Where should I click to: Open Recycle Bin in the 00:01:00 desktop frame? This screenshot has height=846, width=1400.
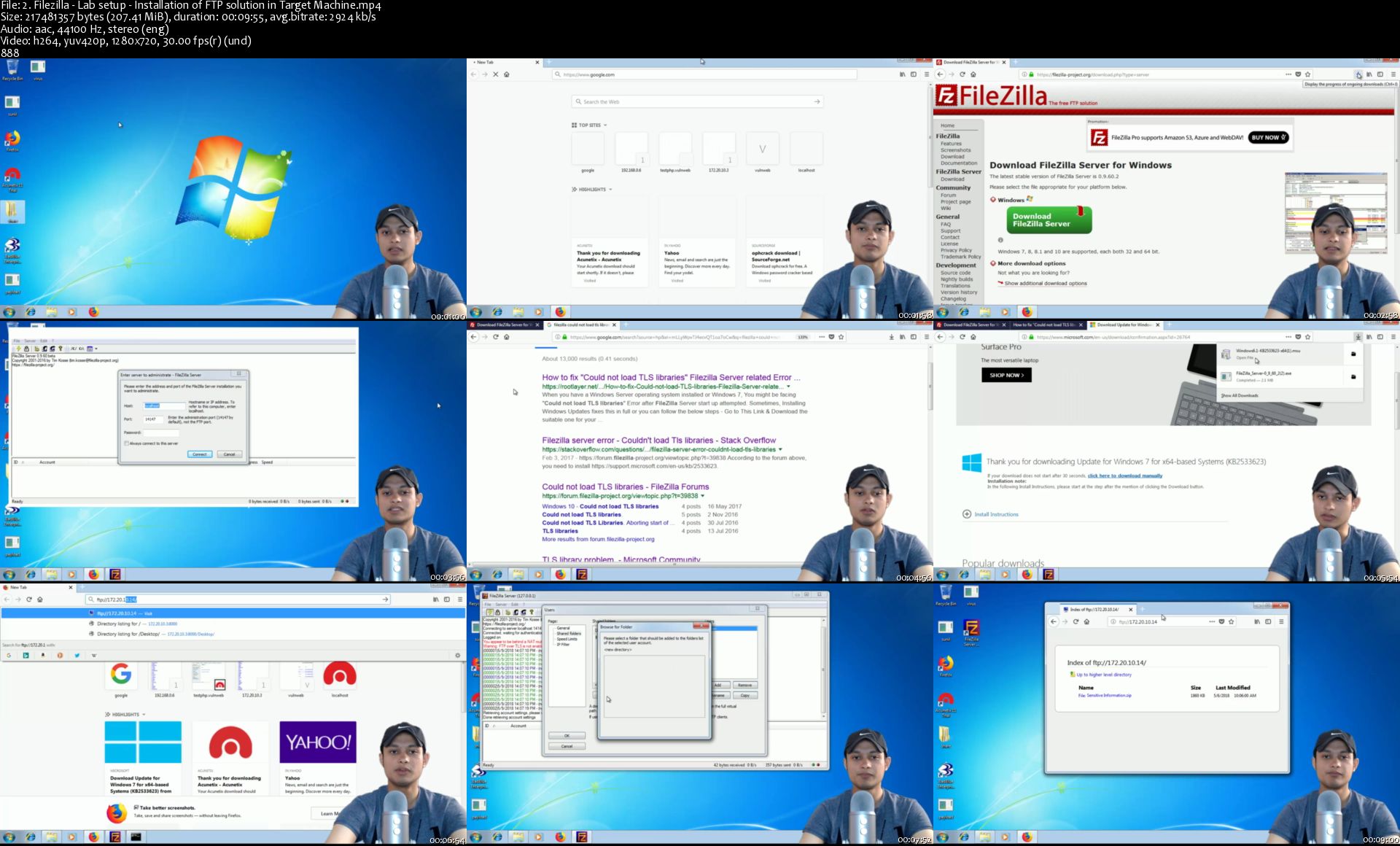(12, 70)
